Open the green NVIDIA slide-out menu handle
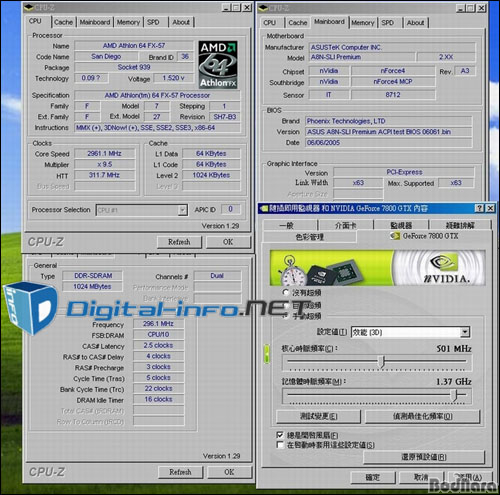This screenshot has width=500, height=495. [x=267, y=354]
